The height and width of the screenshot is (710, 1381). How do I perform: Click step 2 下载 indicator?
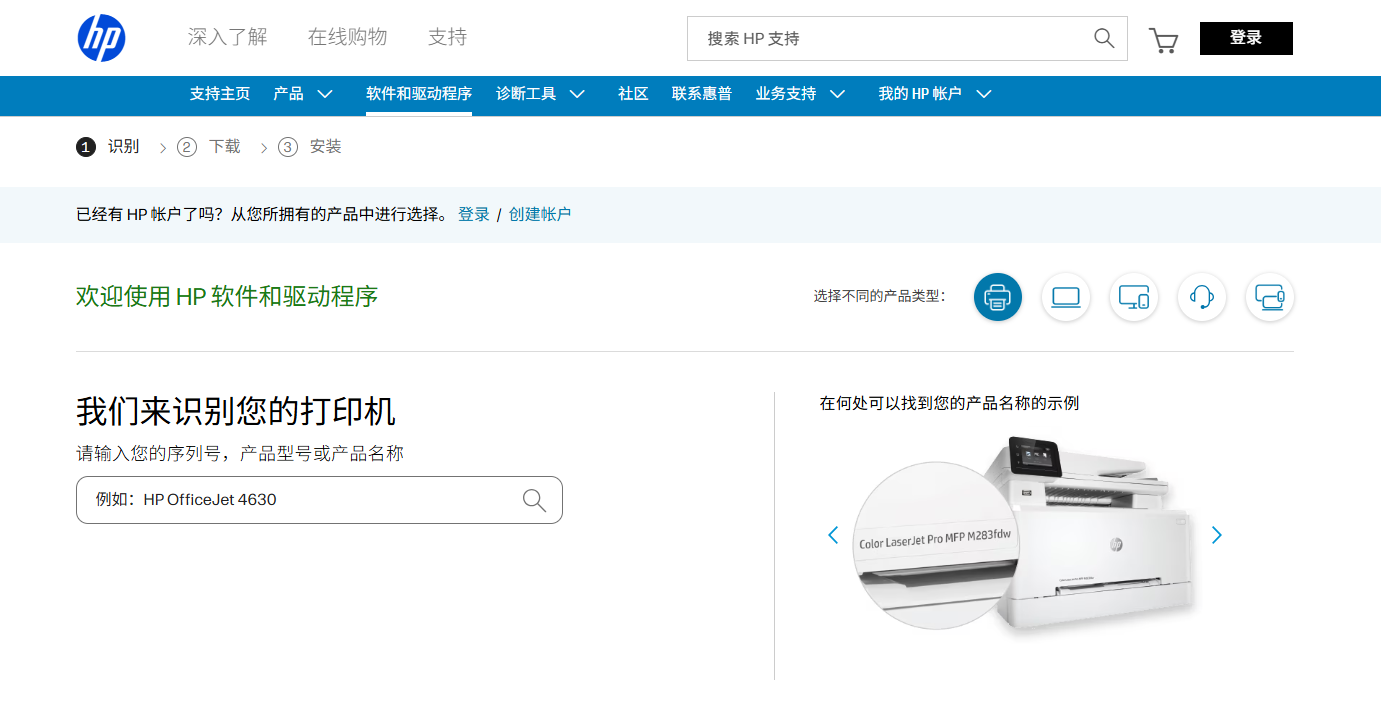pos(209,147)
